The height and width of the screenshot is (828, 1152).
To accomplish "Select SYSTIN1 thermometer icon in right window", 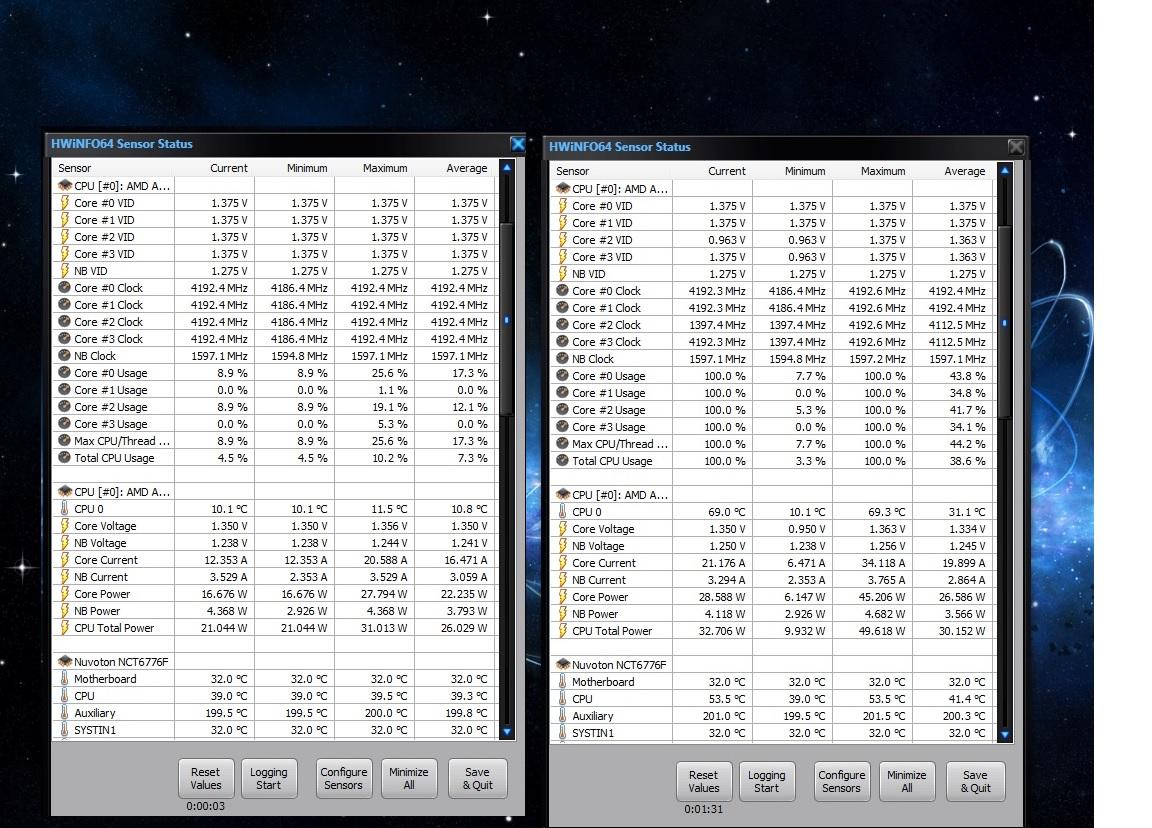I will 563,732.
